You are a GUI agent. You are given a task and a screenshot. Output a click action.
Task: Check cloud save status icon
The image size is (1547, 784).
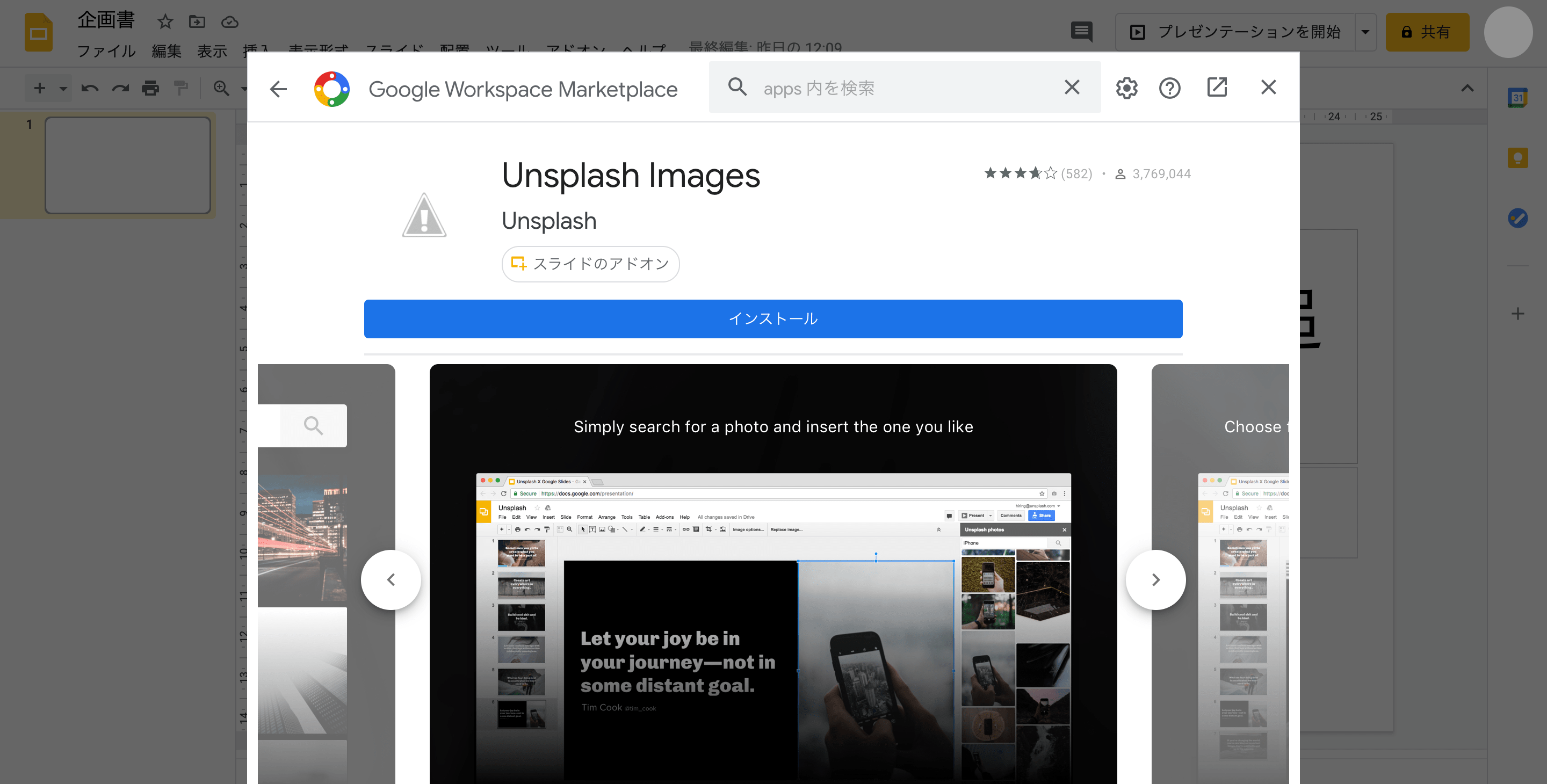[229, 23]
